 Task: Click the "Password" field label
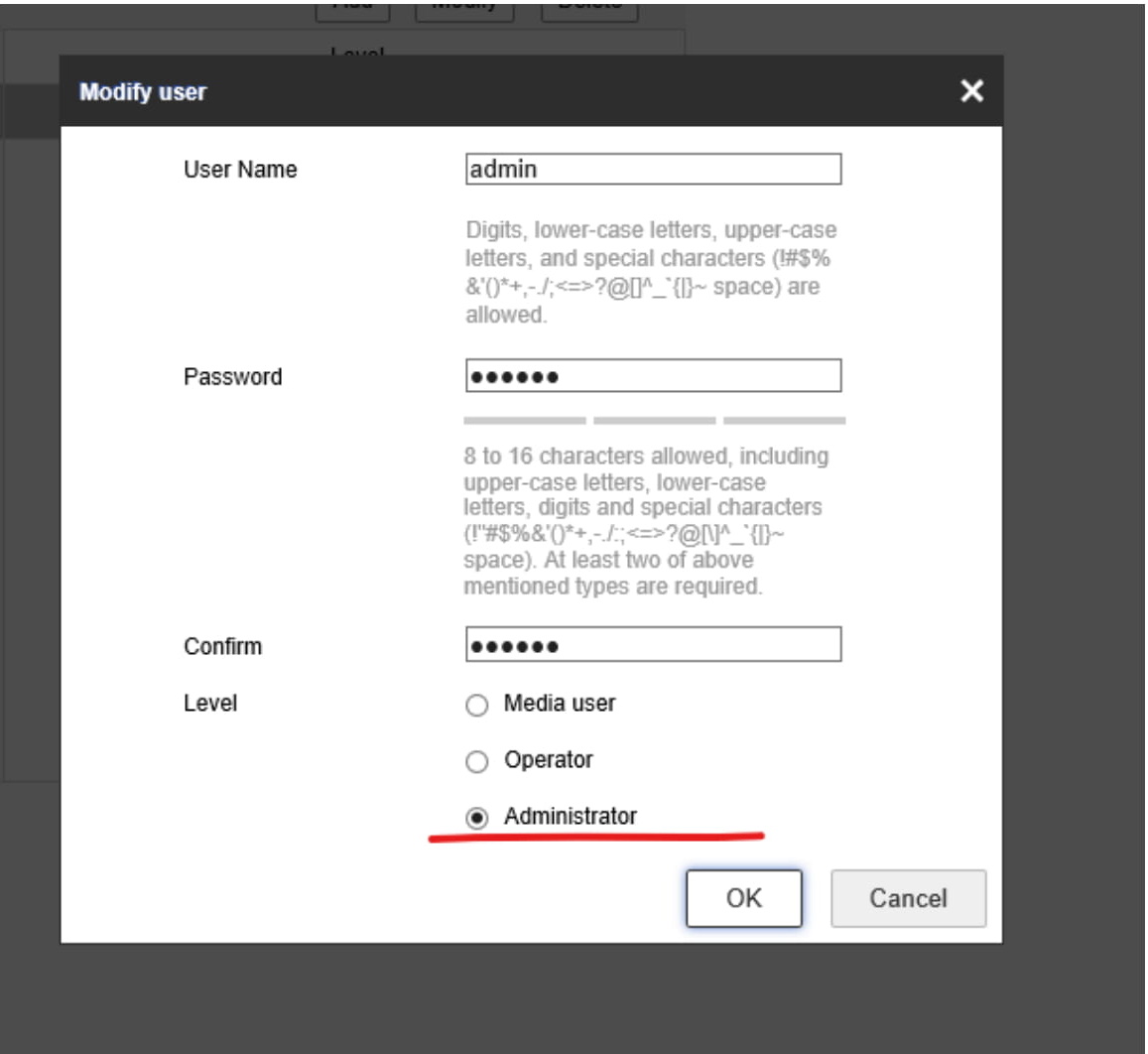click(x=232, y=377)
